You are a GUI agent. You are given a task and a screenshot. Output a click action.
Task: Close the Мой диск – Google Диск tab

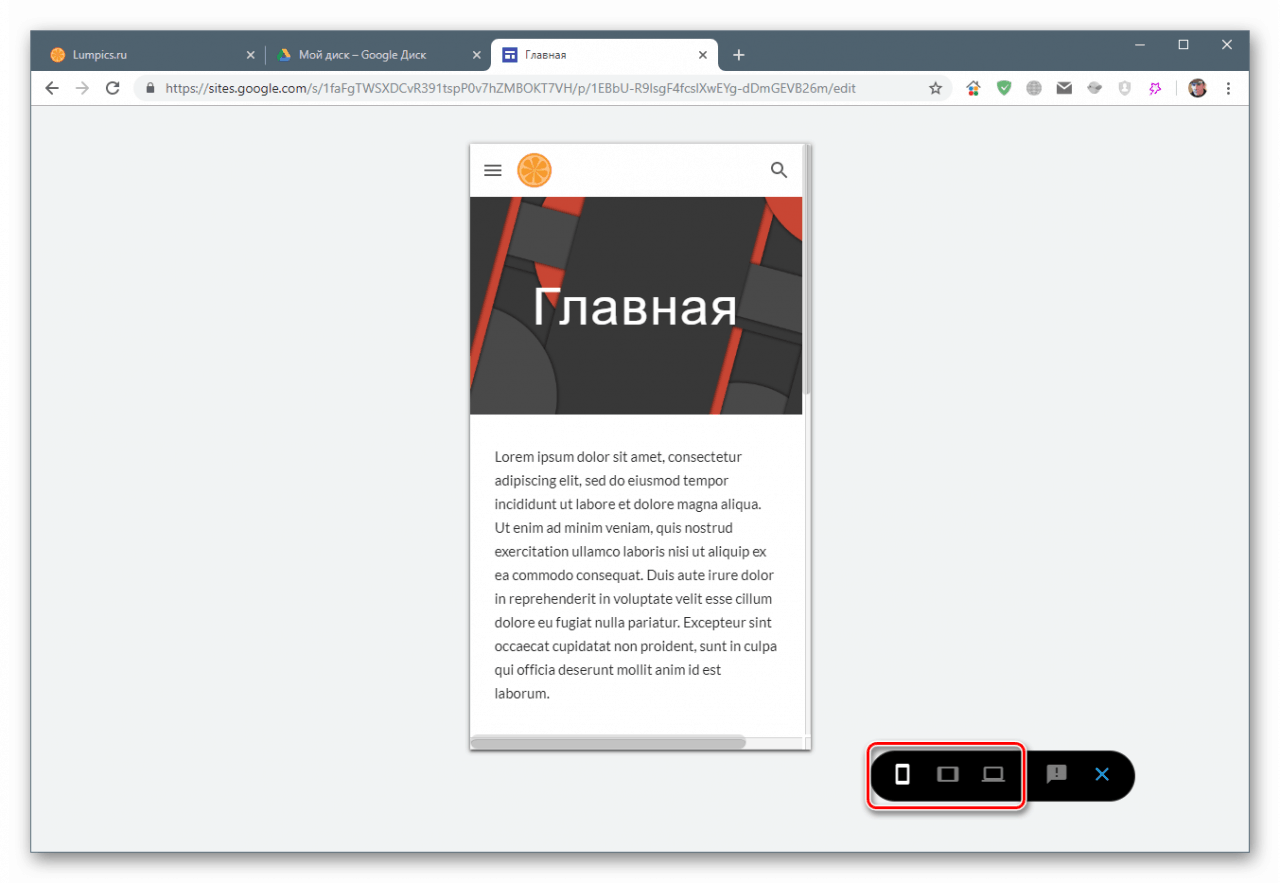477,55
